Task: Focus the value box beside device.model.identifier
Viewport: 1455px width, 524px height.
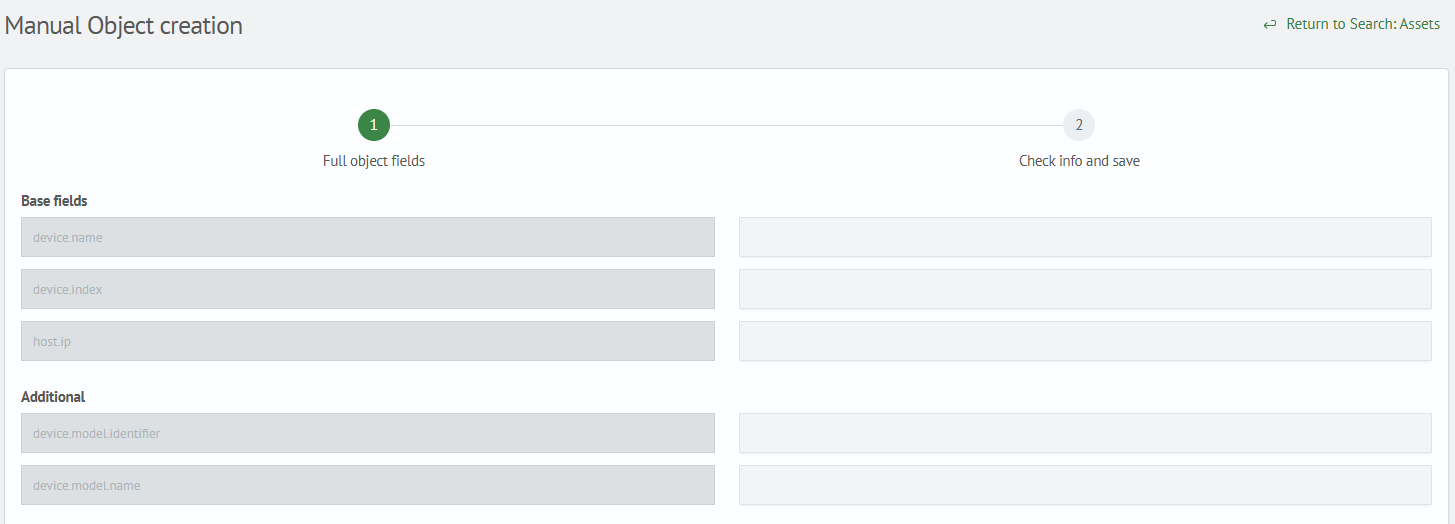Action: click(x=1085, y=433)
